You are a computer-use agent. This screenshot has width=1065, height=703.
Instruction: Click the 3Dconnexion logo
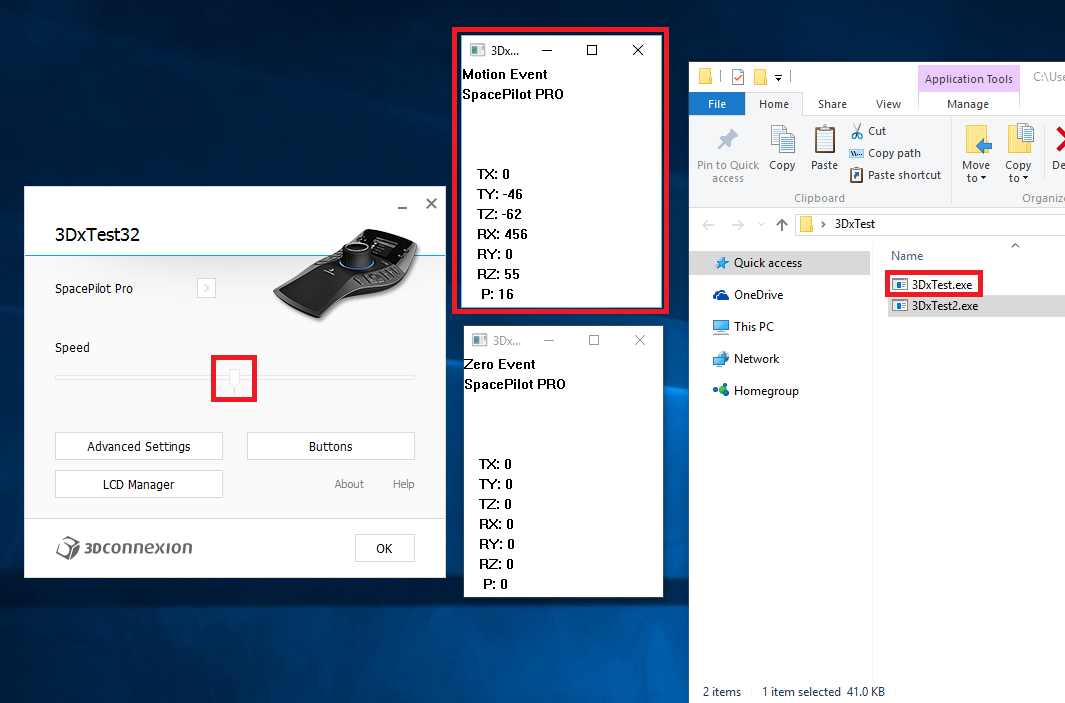point(124,547)
